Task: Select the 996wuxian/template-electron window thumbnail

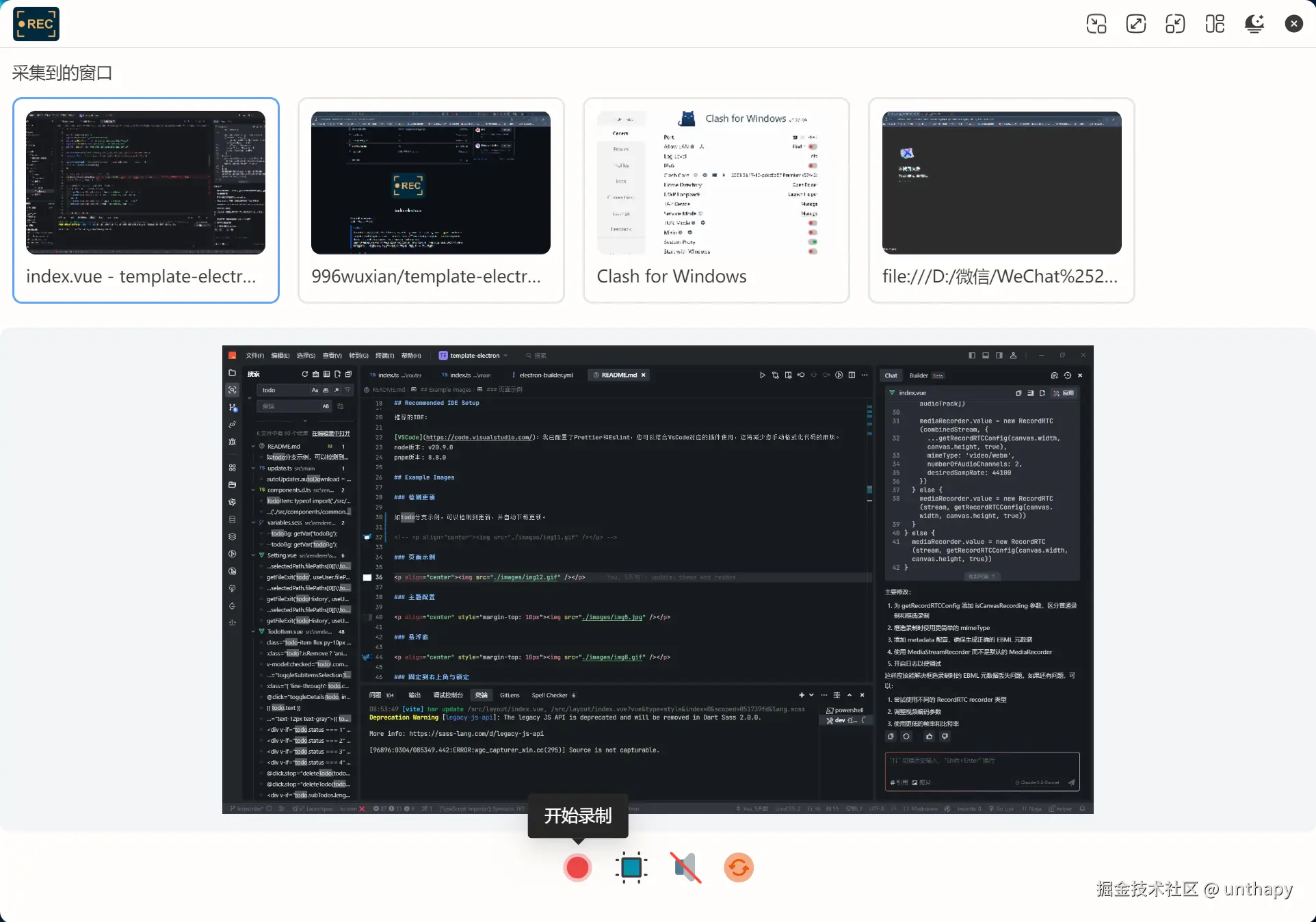Action: click(x=431, y=200)
